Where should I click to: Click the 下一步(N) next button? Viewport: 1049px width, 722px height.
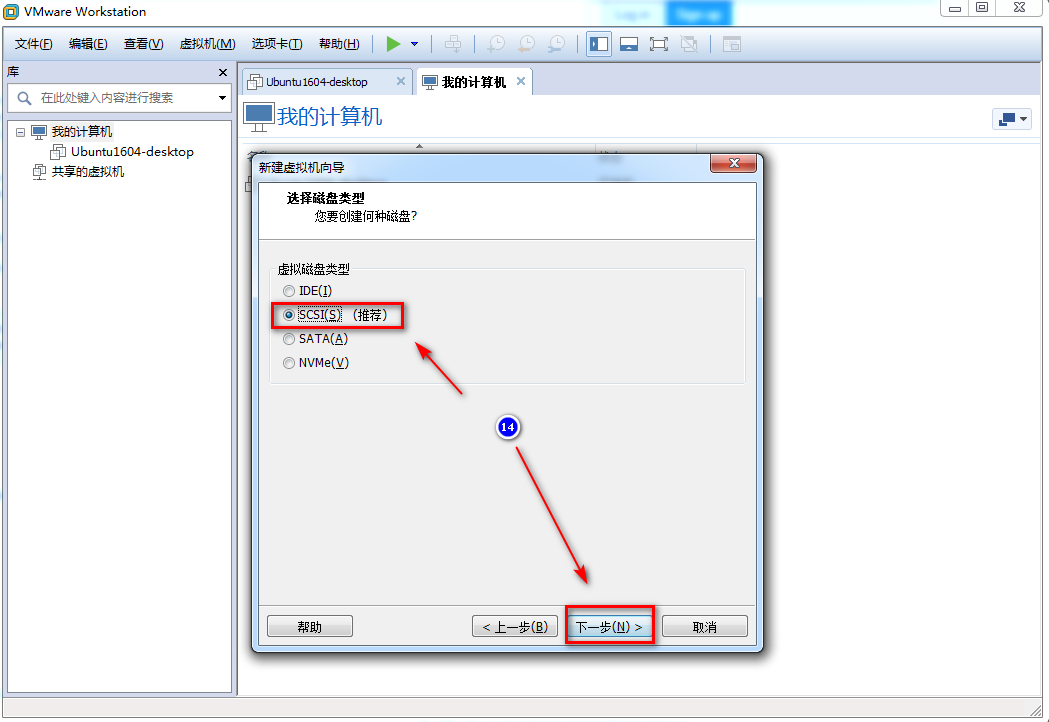609,627
